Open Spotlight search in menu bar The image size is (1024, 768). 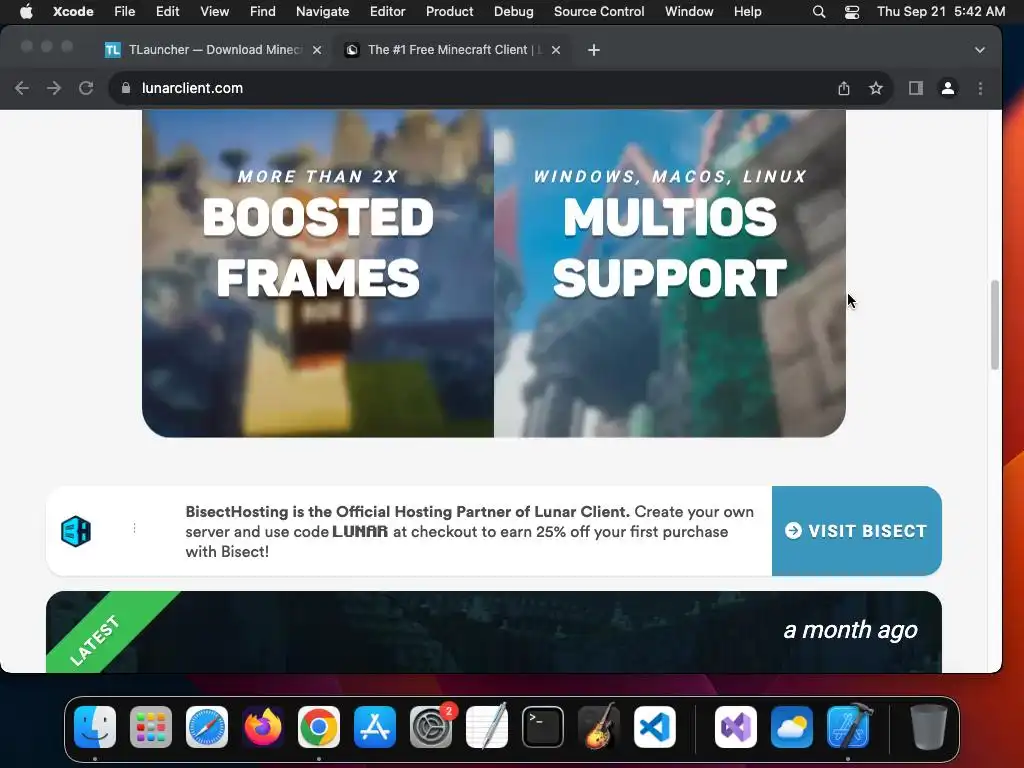(819, 12)
